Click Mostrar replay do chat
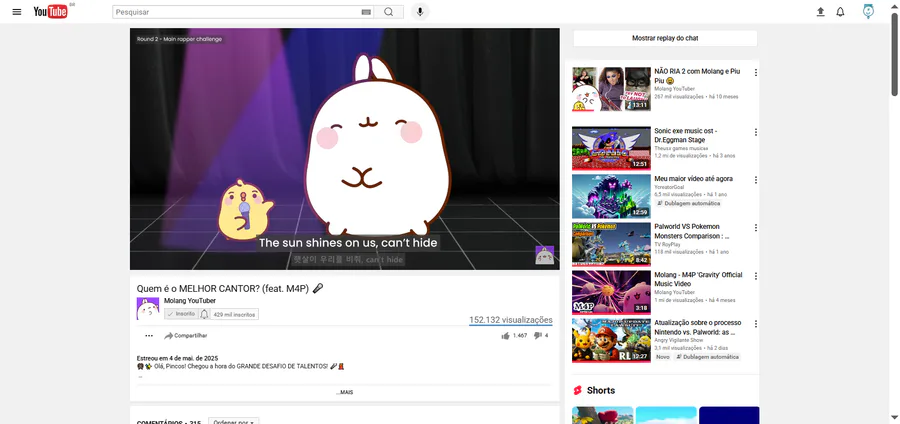 665,38
